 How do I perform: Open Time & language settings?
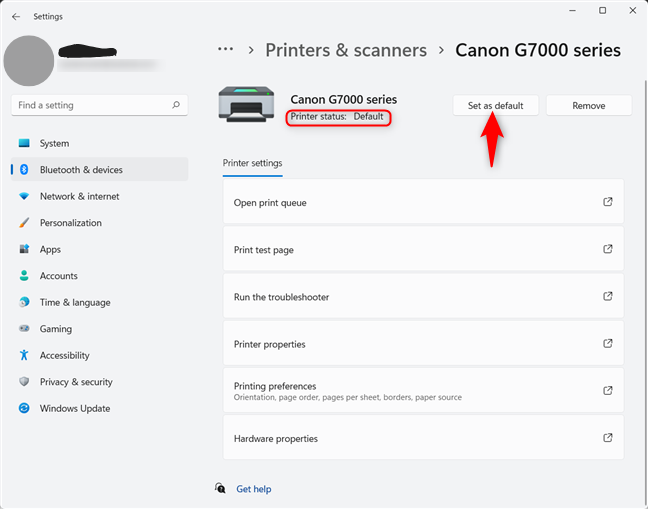pyautogui.click(x=100, y=302)
